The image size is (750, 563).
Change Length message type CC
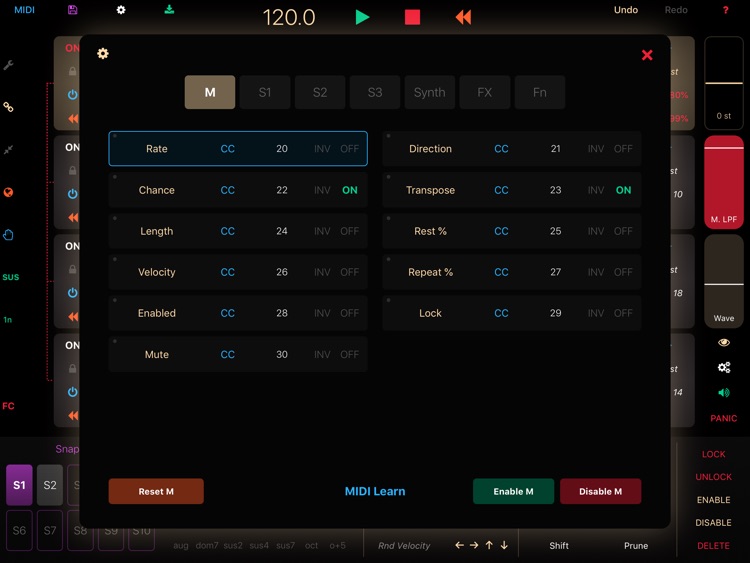pos(228,231)
